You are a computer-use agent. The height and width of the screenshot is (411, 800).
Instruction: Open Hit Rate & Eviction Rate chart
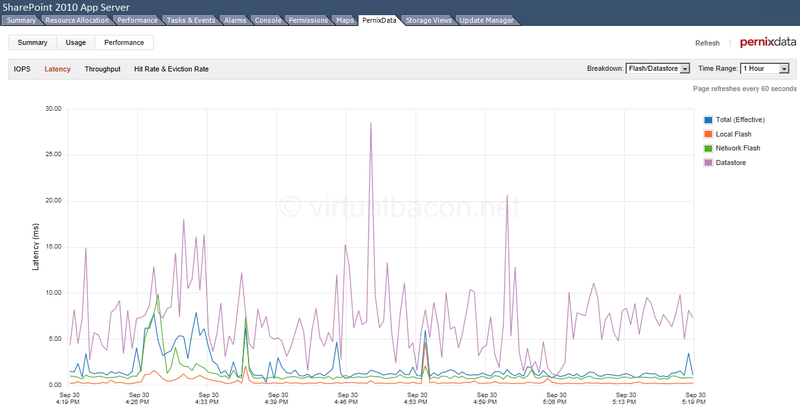(171, 69)
